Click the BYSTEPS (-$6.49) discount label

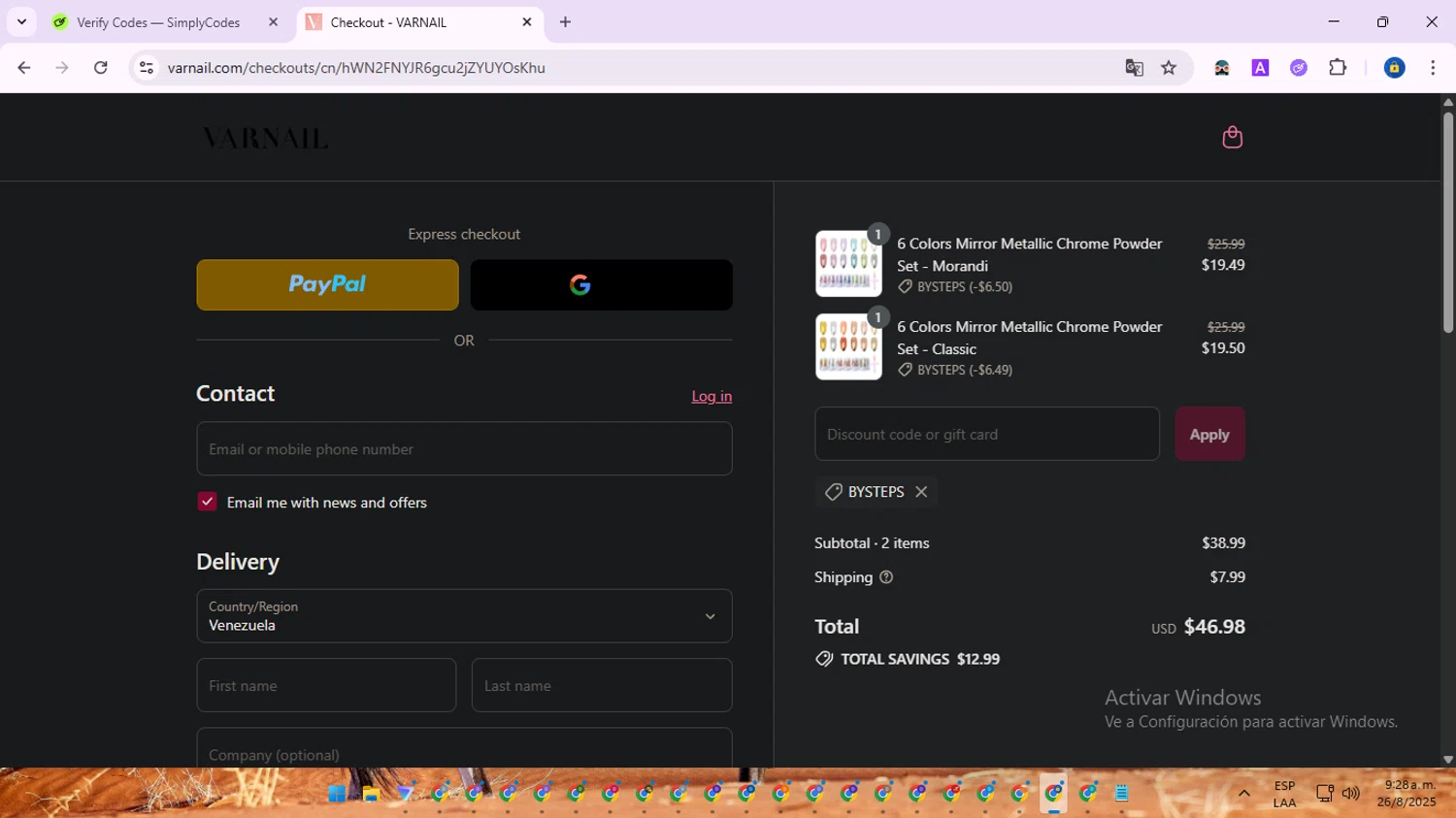point(965,370)
